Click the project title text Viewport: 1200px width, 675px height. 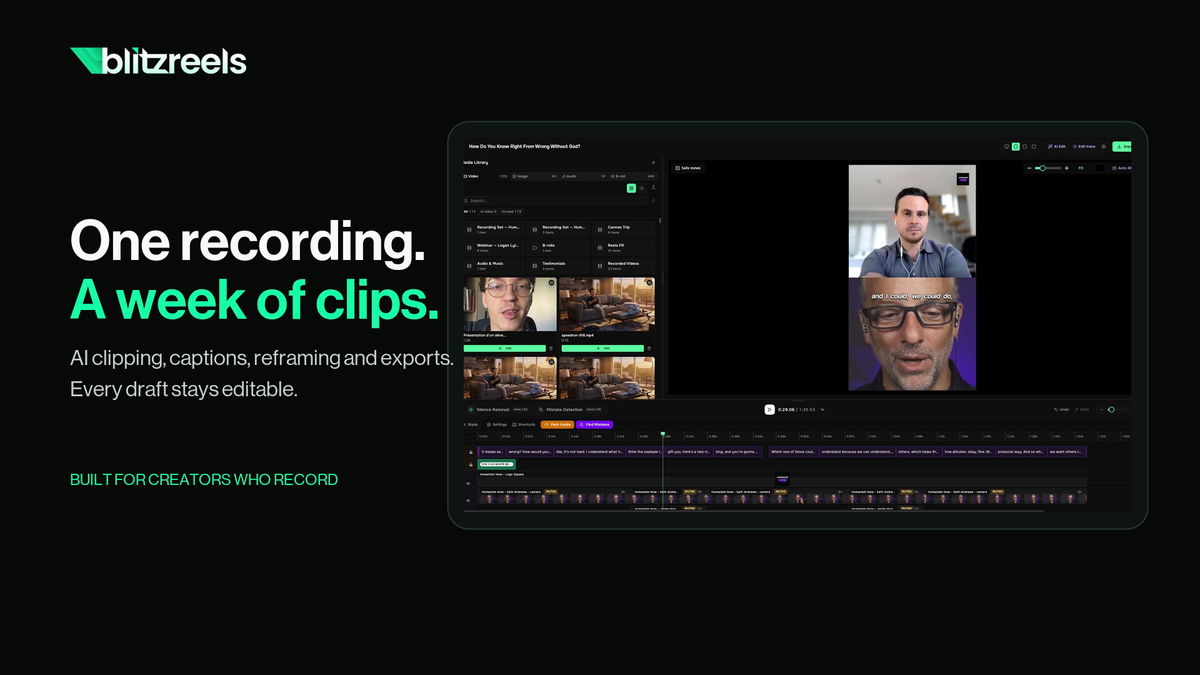coord(524,147)
